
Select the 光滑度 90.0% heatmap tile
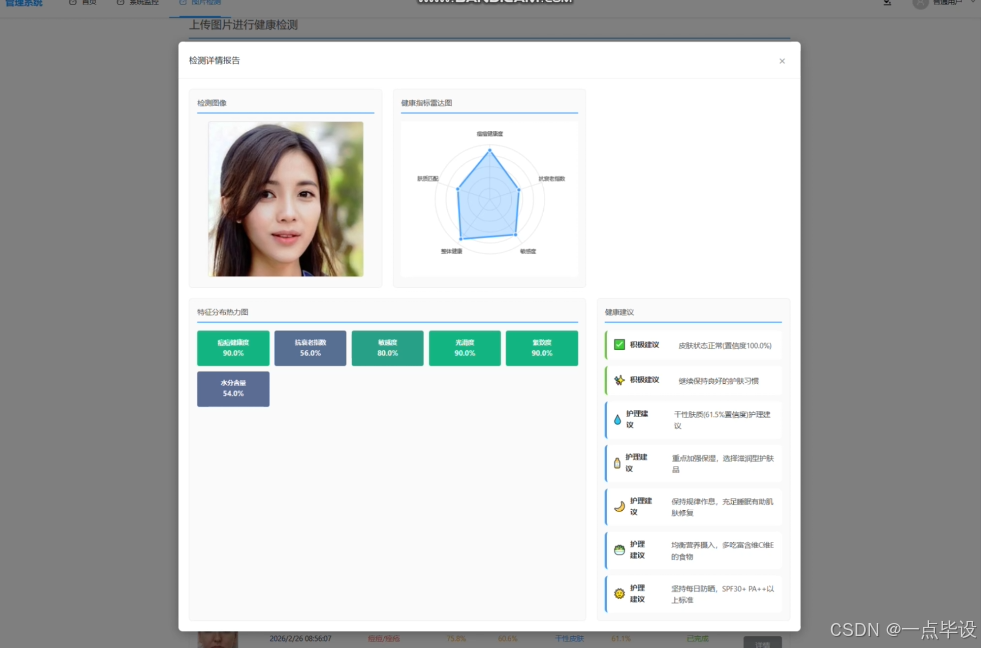(x=465, y=348)
